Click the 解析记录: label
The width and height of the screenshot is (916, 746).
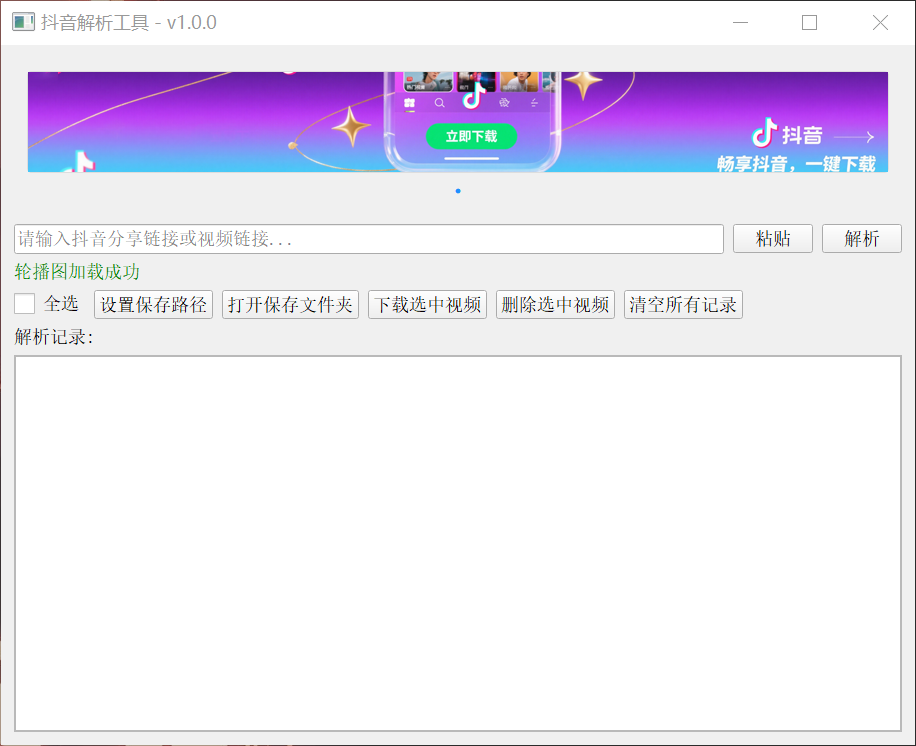54,337
